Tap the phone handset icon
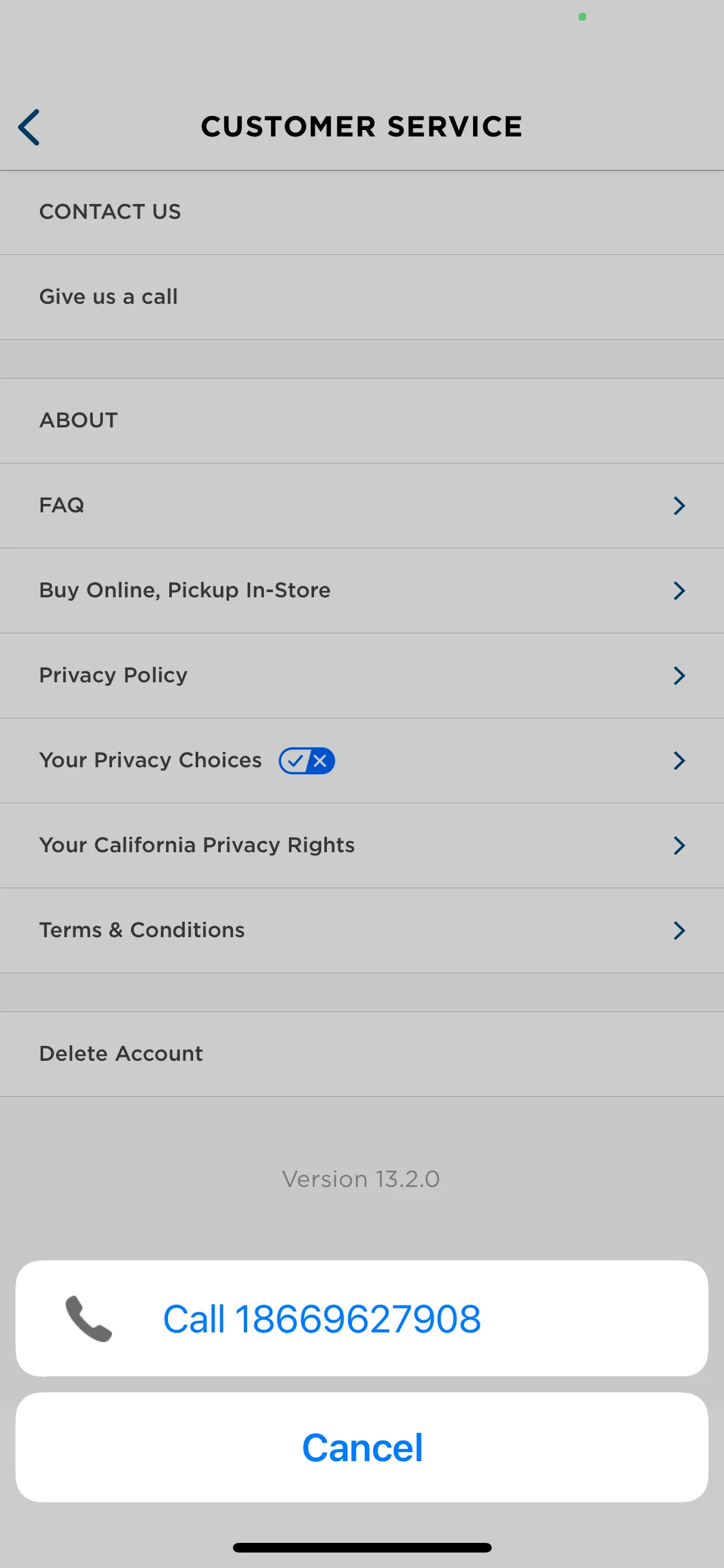Screen dimensions: 724x1568 [x=89, y=1318]
